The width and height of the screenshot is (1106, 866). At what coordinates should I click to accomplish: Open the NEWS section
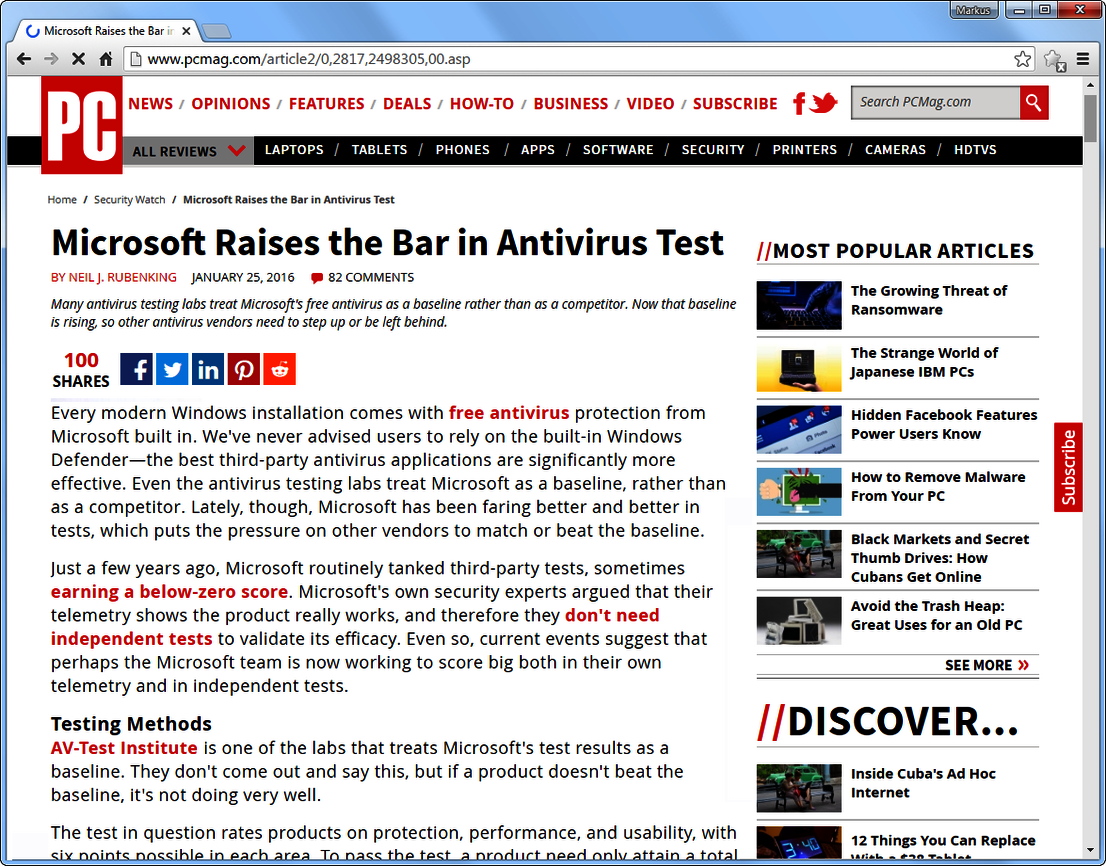point(150,103)
